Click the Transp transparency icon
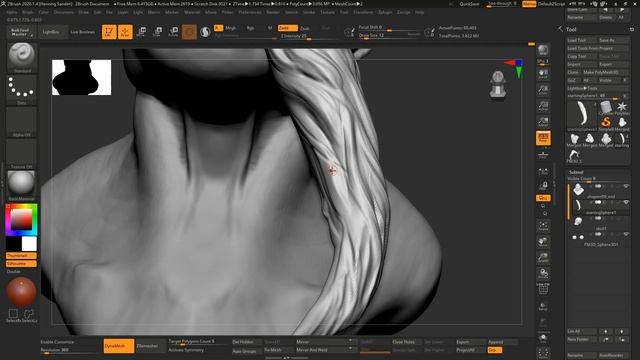Screen dimensions: 640x360 point(543,306)
